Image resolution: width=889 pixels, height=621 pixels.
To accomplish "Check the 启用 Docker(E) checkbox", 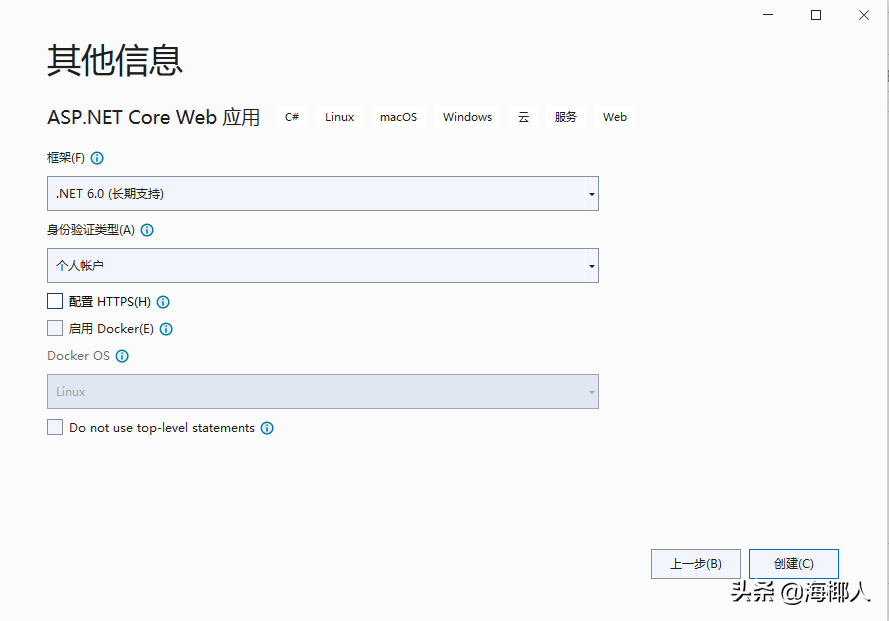I will pyautogui.click(x=55, y=328).
